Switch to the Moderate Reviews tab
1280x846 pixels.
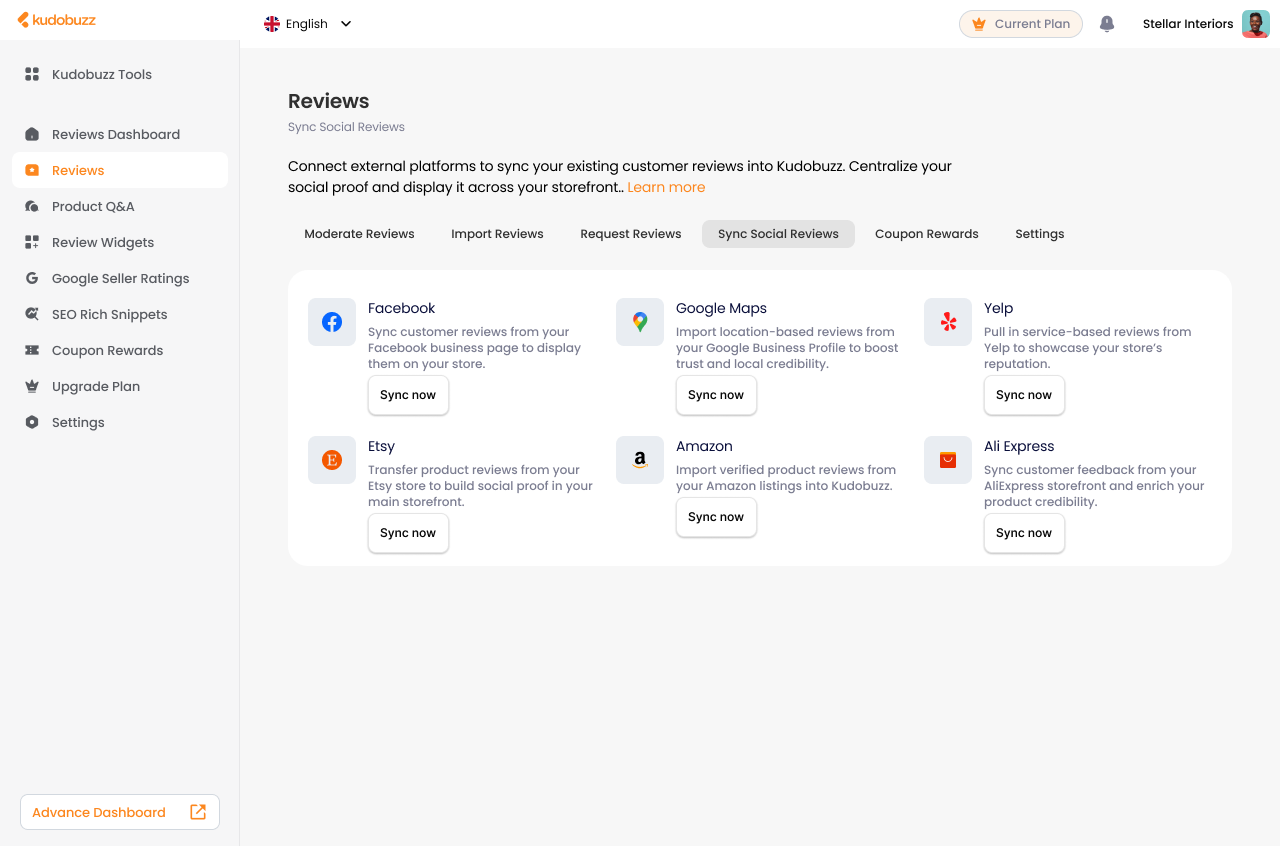[x=359, y=234]
